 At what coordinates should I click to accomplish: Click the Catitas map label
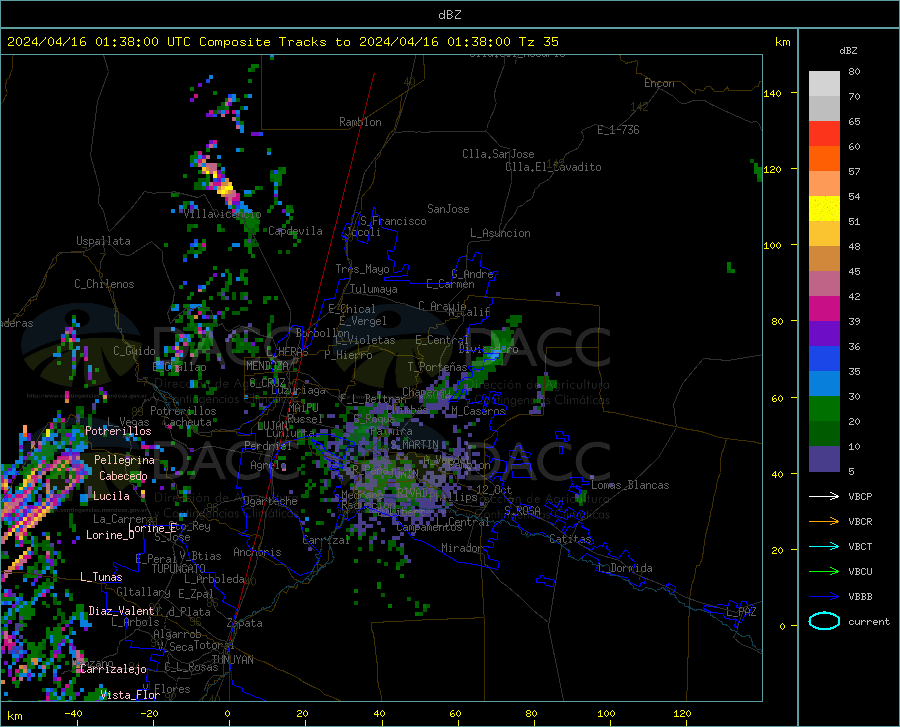coord(571,539)
